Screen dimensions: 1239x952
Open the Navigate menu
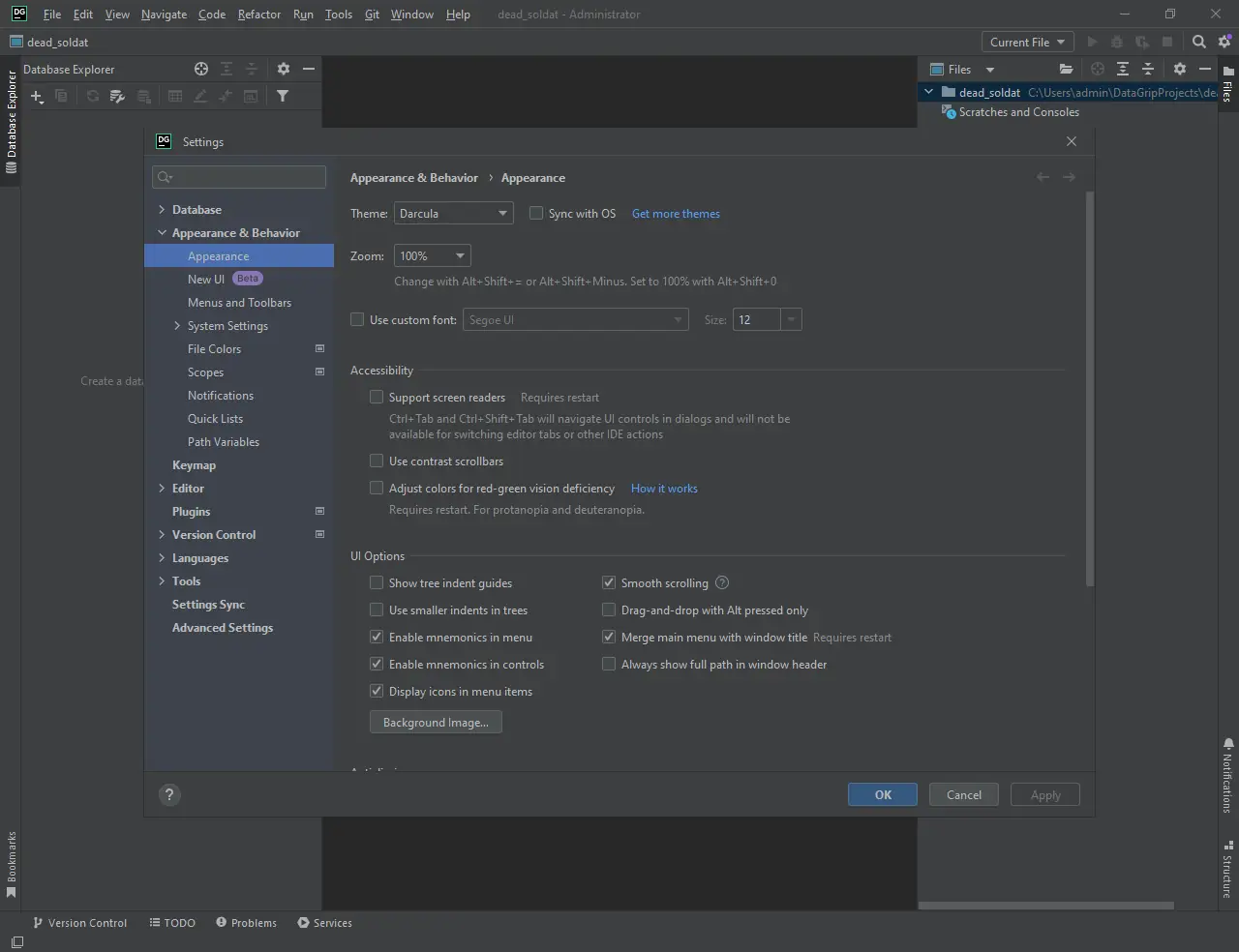pyautogui.click(x=164, y=15)
